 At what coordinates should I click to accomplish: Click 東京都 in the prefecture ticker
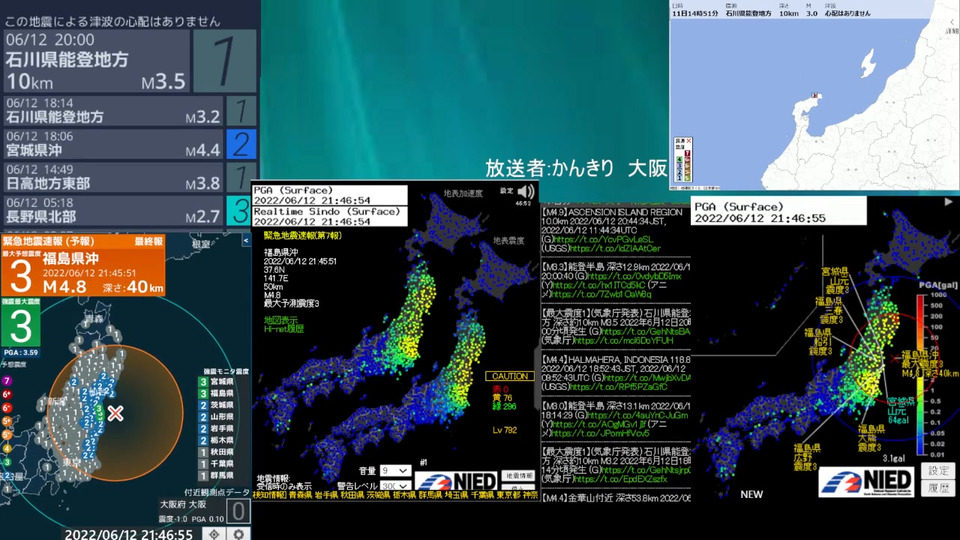(509, 495)
